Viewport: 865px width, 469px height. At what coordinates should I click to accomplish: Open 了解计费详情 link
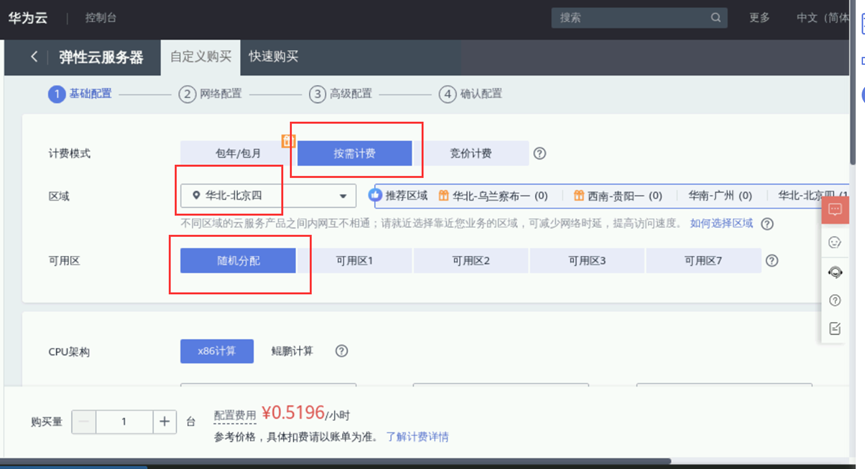(417, 436)
